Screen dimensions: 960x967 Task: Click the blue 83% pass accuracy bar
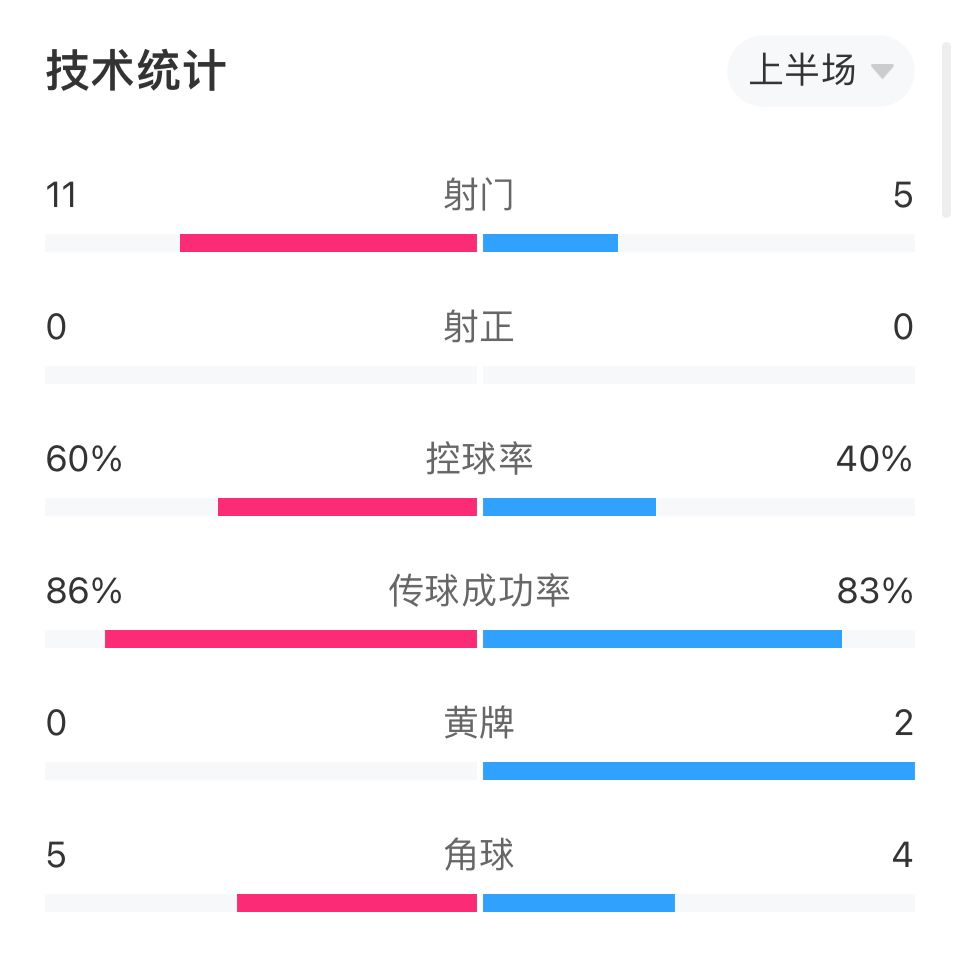tap(662, 639)
